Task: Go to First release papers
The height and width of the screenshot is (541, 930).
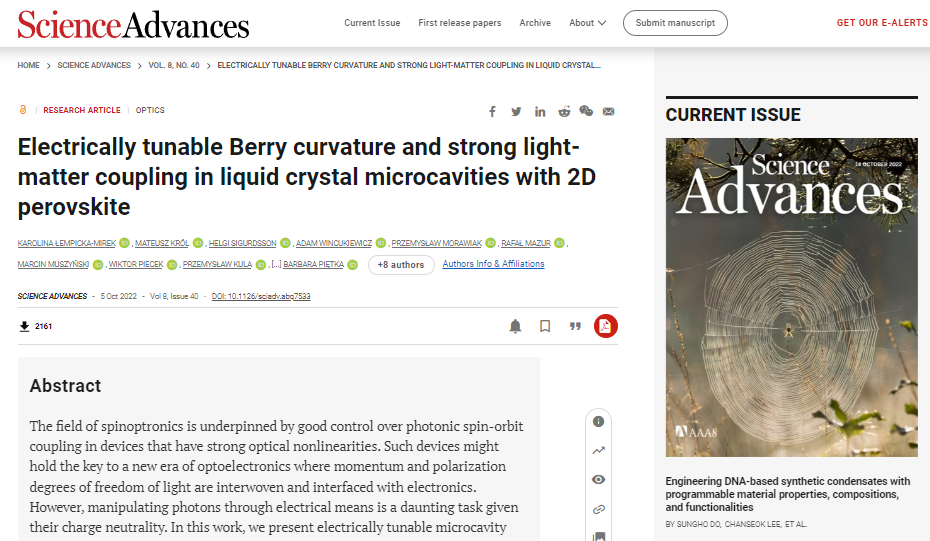Action: coord(459,23)
